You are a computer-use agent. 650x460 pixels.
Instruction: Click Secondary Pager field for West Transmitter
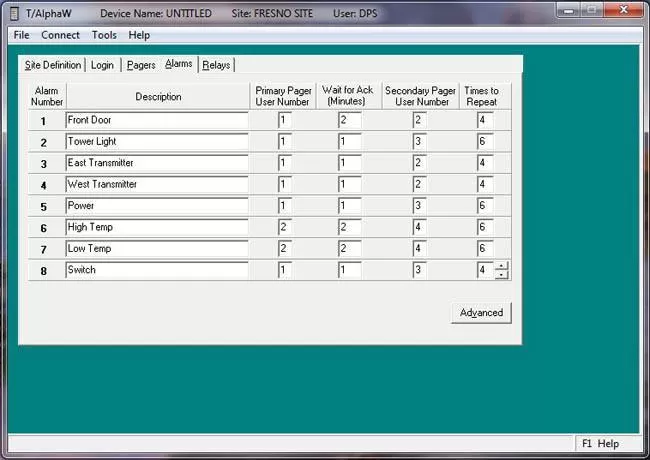click(x=420, y=184)
